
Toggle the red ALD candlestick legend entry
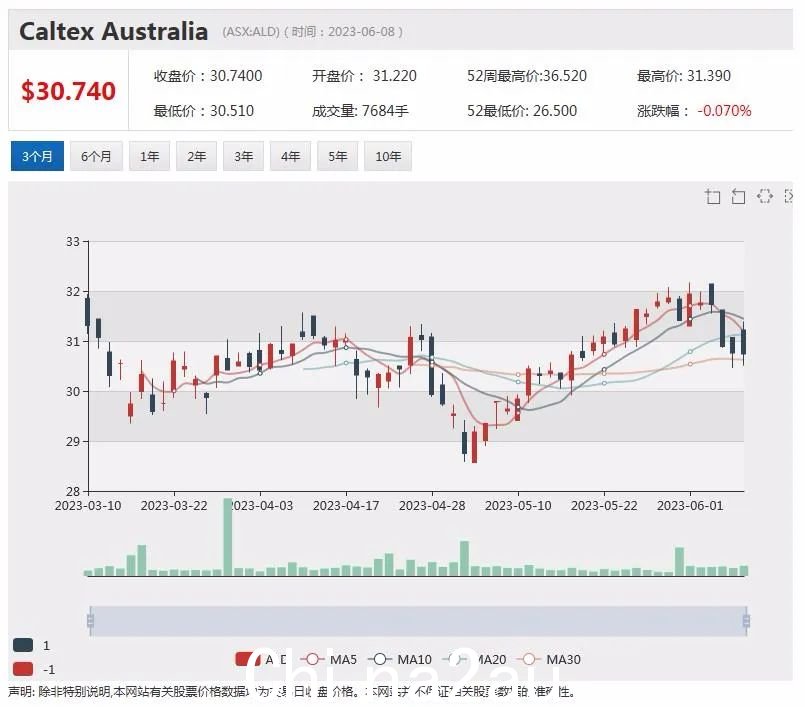click(261, 659)
